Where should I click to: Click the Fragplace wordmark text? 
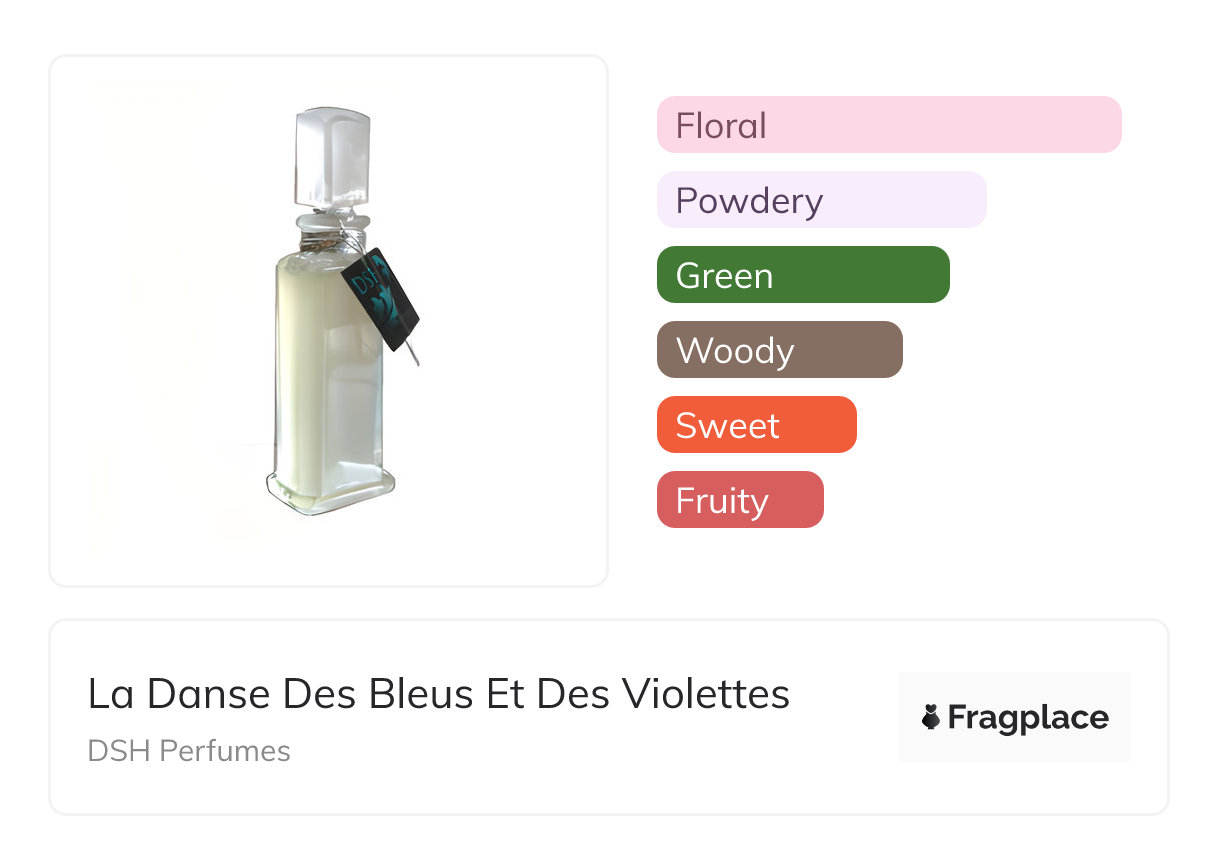[x=1028, y=718]
